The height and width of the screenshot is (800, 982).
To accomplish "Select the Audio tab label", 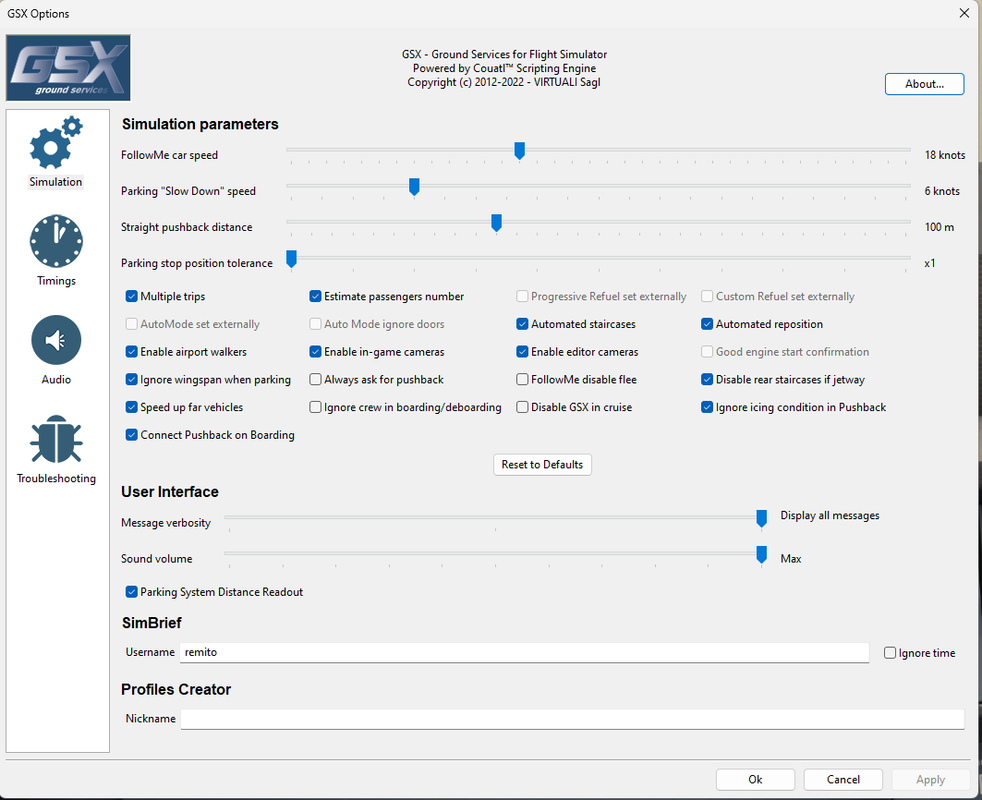I will click(x=56, y=380).
